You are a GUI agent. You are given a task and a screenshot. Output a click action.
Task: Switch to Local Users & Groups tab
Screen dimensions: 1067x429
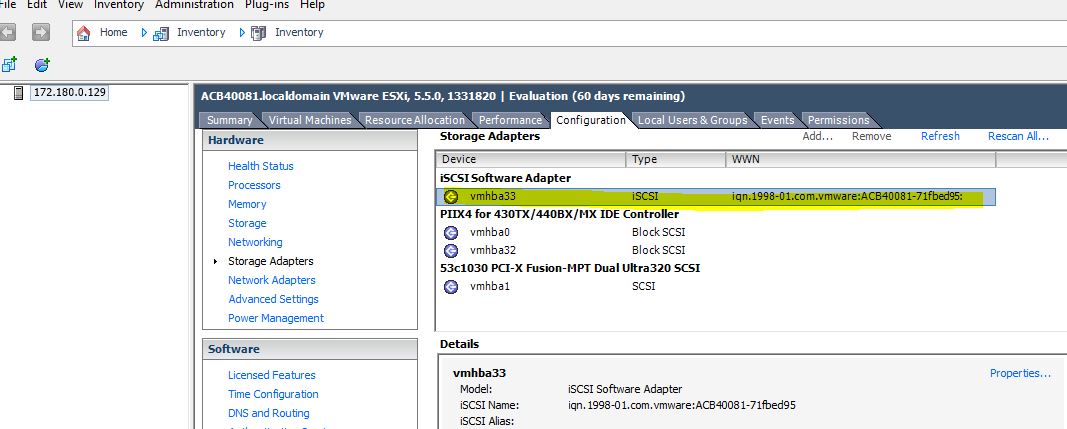[x=692, y=121]
